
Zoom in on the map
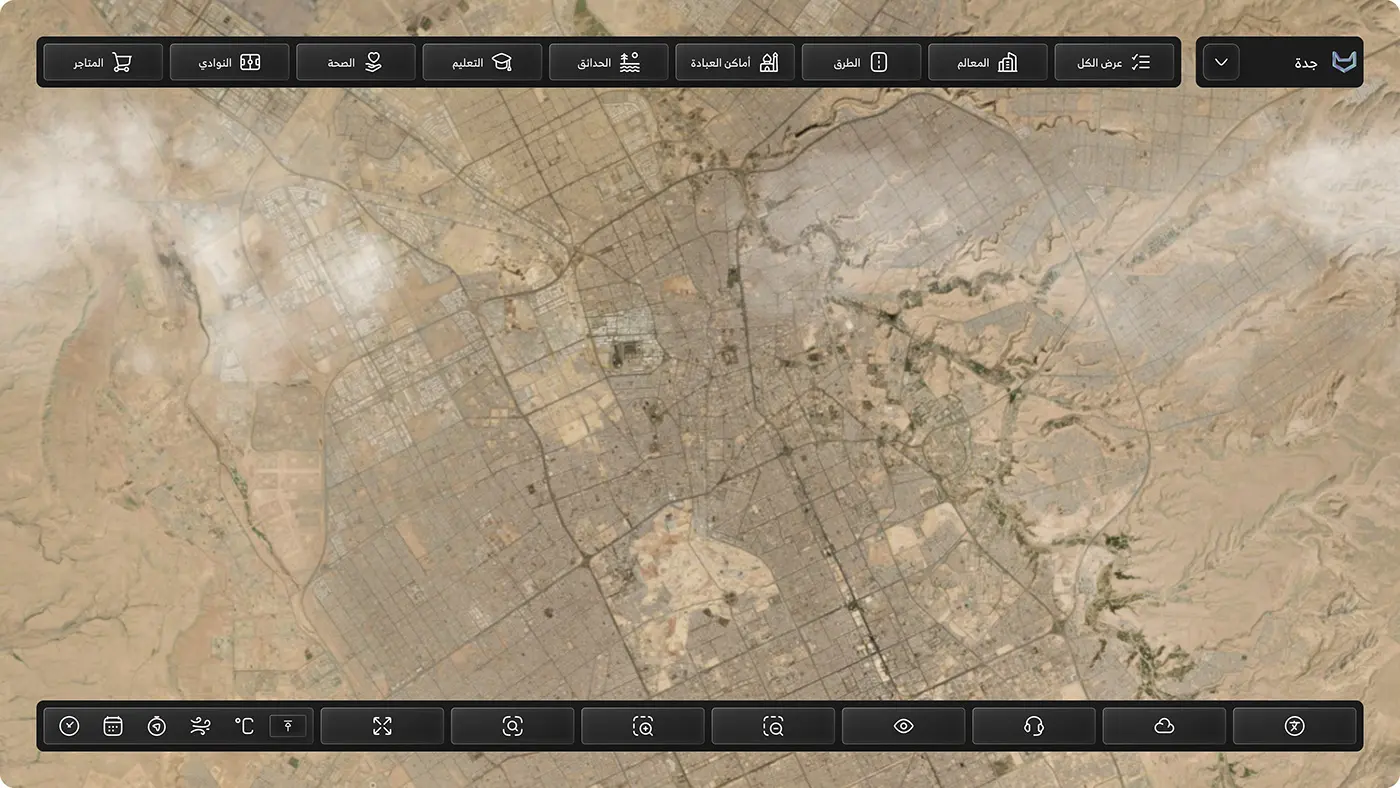tap(643, 726)
